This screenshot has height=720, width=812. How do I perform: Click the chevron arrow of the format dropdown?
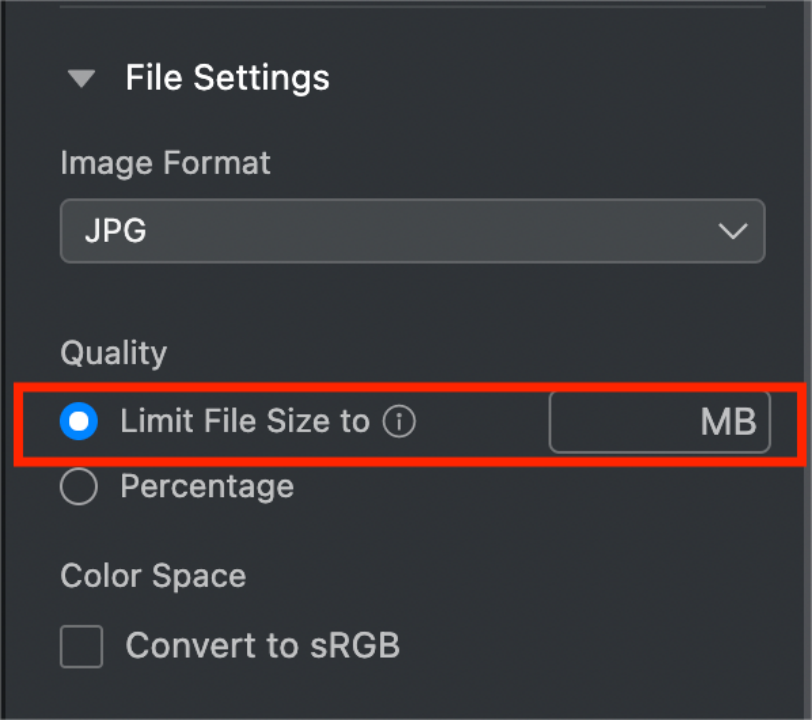coord(733,231)
